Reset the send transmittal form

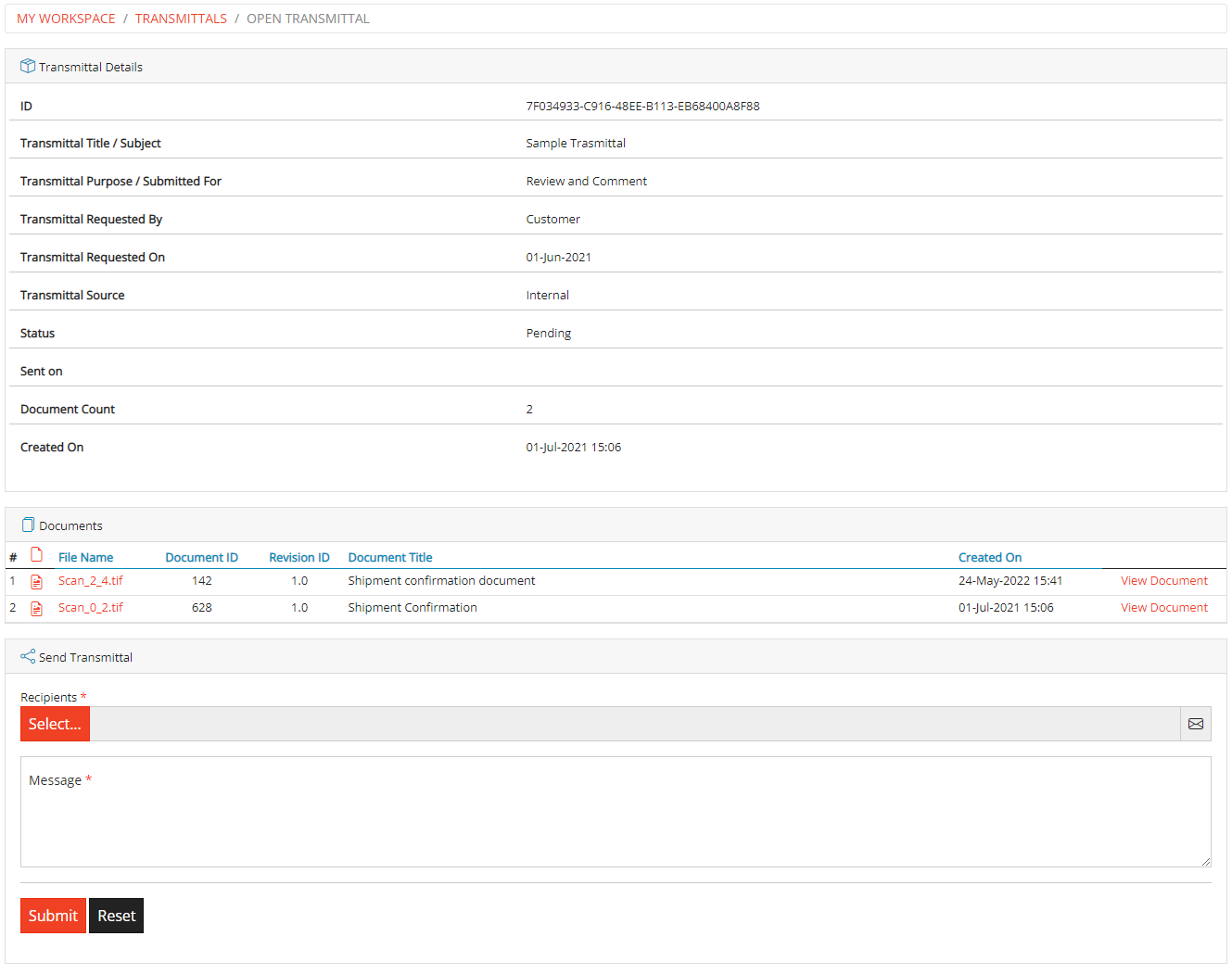(116, 915)
